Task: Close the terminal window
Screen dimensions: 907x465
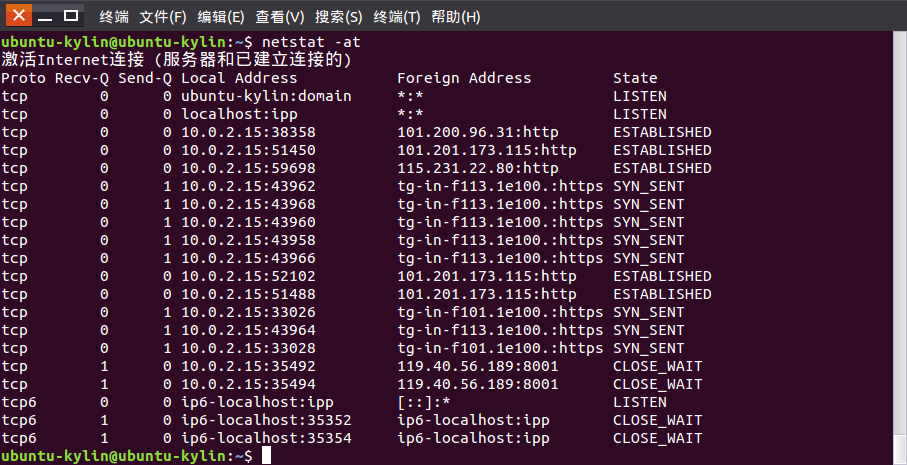Action: click(x=19, y=16)
